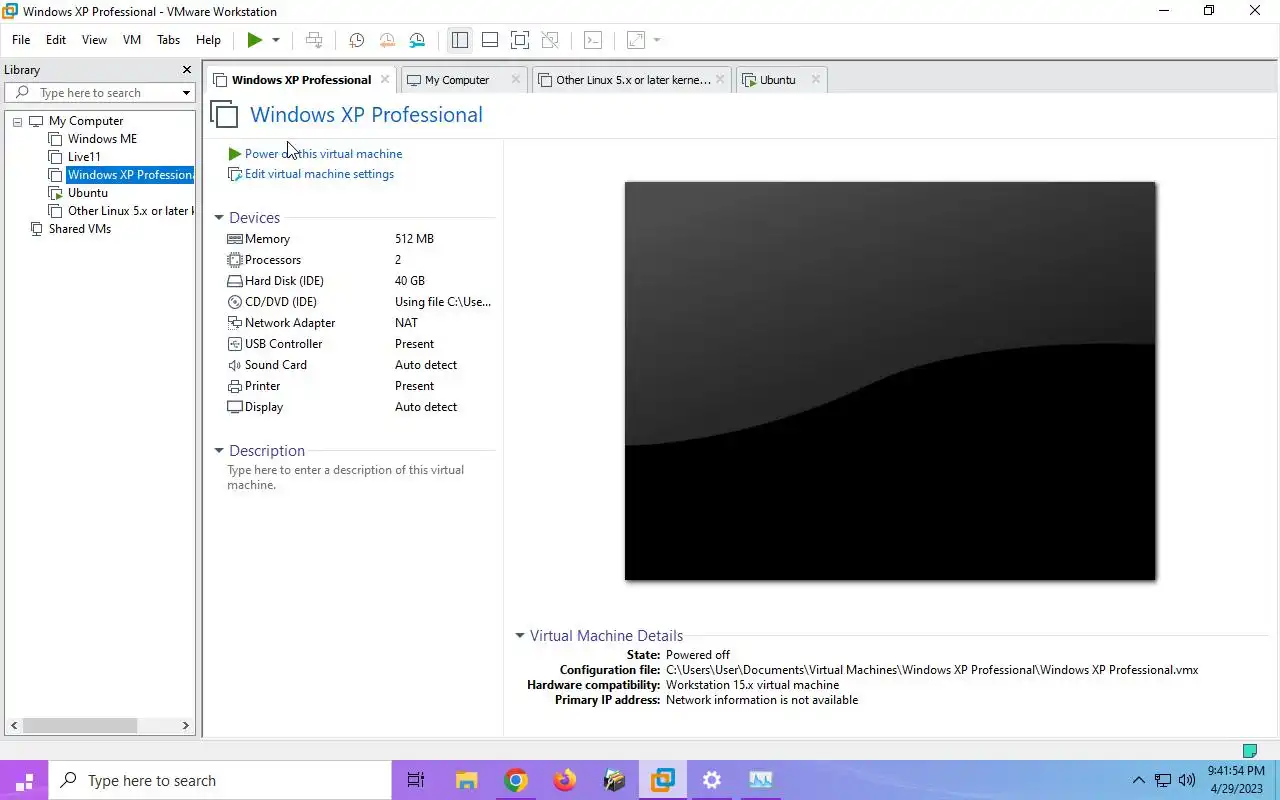Viewport: 1280px width, 800px height.
Task: Open the Edit menu
Action: click(56, 40)
